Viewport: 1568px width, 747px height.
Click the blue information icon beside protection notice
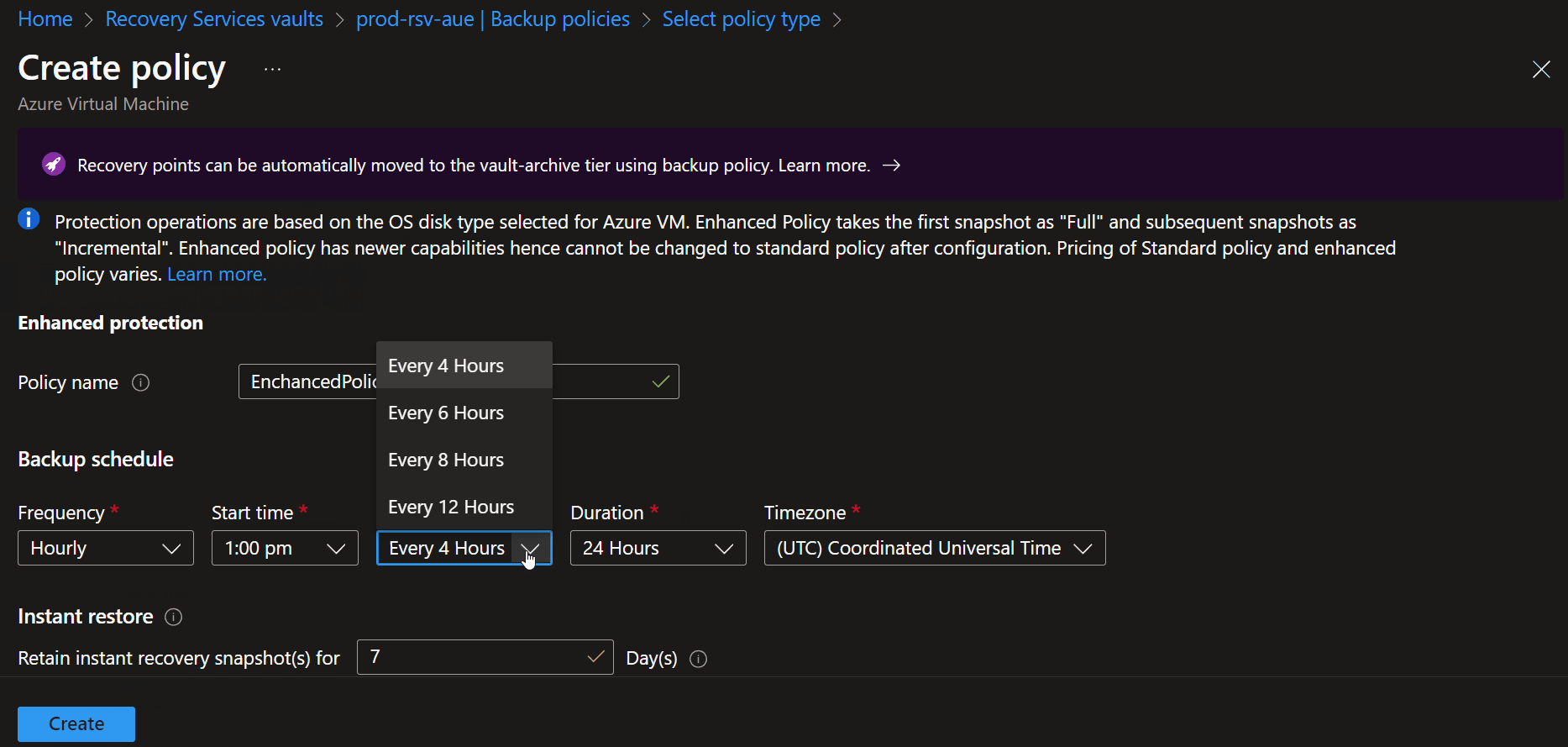[x=29, y=219]
